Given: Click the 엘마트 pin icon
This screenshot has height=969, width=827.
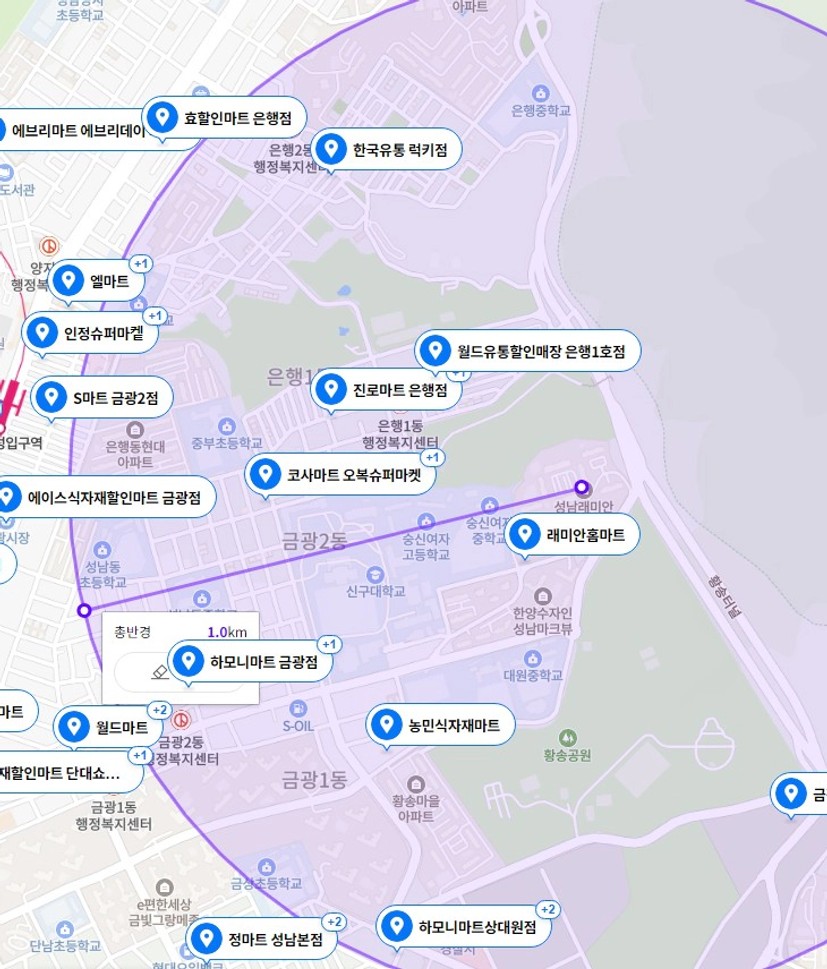Looking at the screenshot, I should click(x=68, y=281).
